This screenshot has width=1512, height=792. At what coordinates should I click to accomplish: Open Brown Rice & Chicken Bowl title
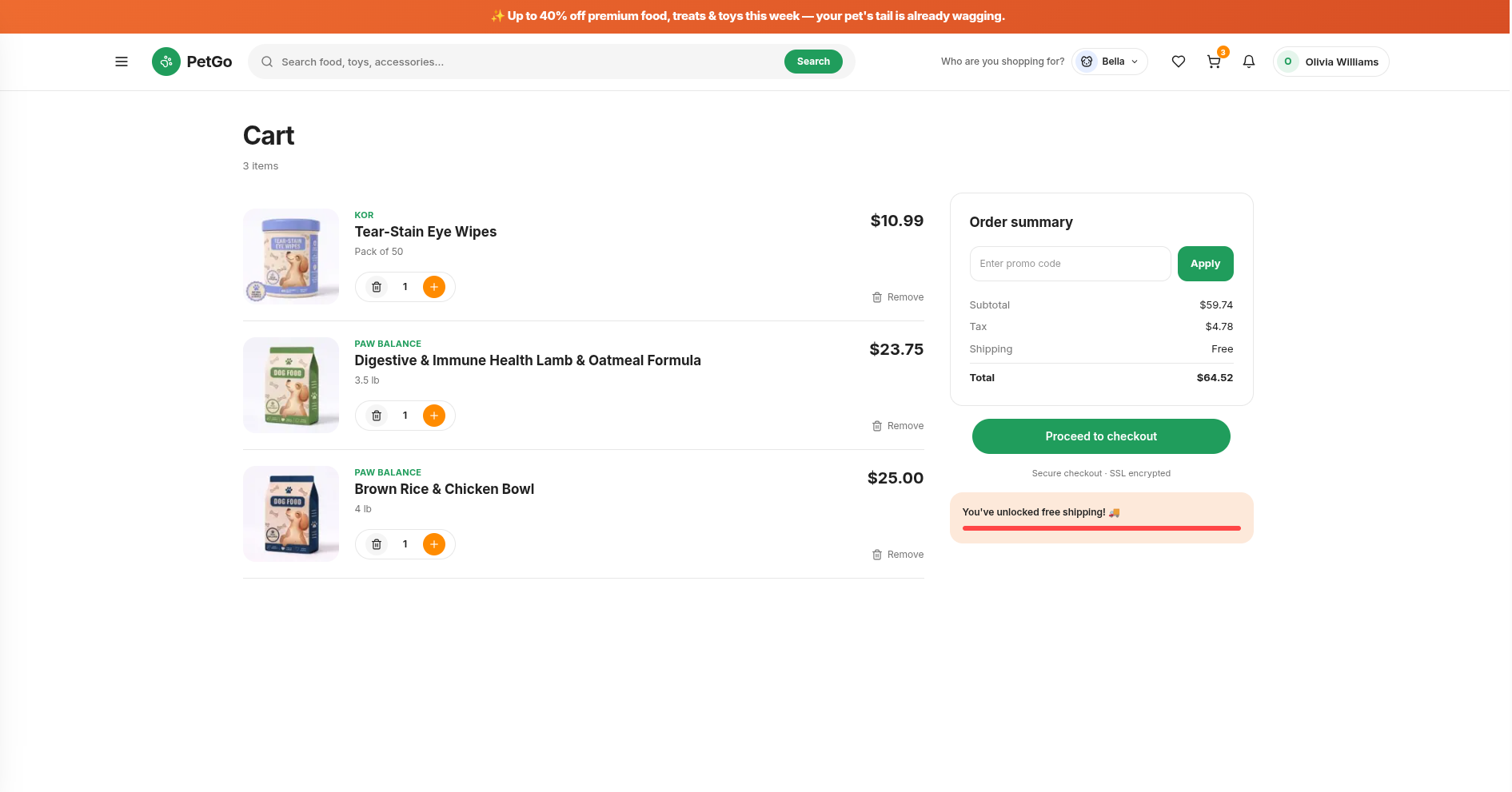445,489
